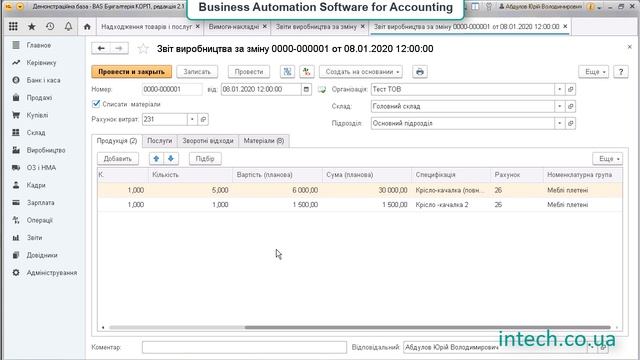Open Організація Тест ТОВ record link icon

pos(571,89)
